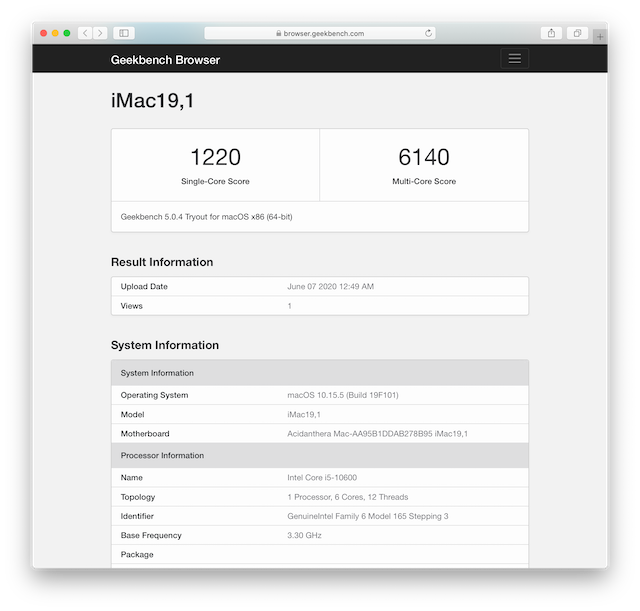Show the tab overview button
The image size is (640, 611).
pos(577,33)
